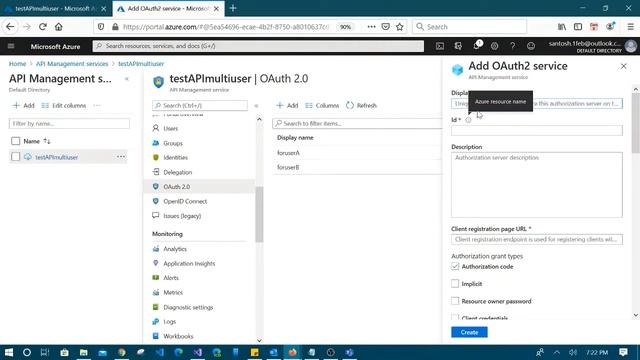Open Application Insights under Monitoring

pos(189,264)
